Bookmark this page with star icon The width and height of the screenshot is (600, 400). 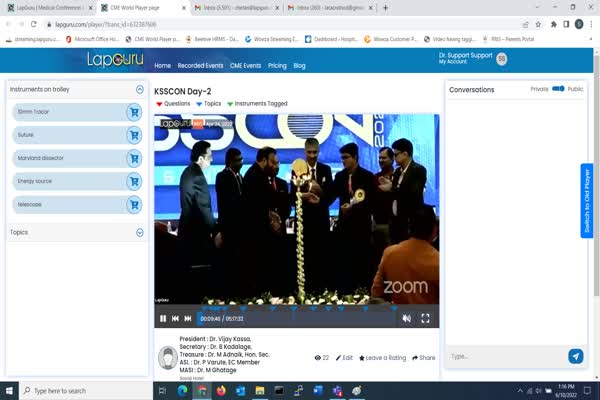(538, 24)
